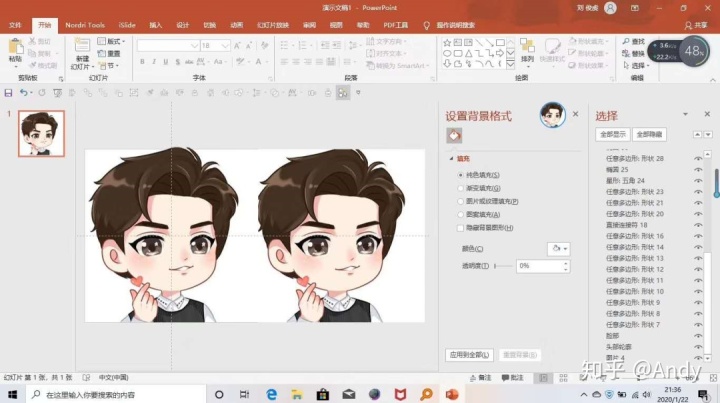
Task: Switch to the 设计 Design tab
Action: pyautogui.click(x=183, y=25)
